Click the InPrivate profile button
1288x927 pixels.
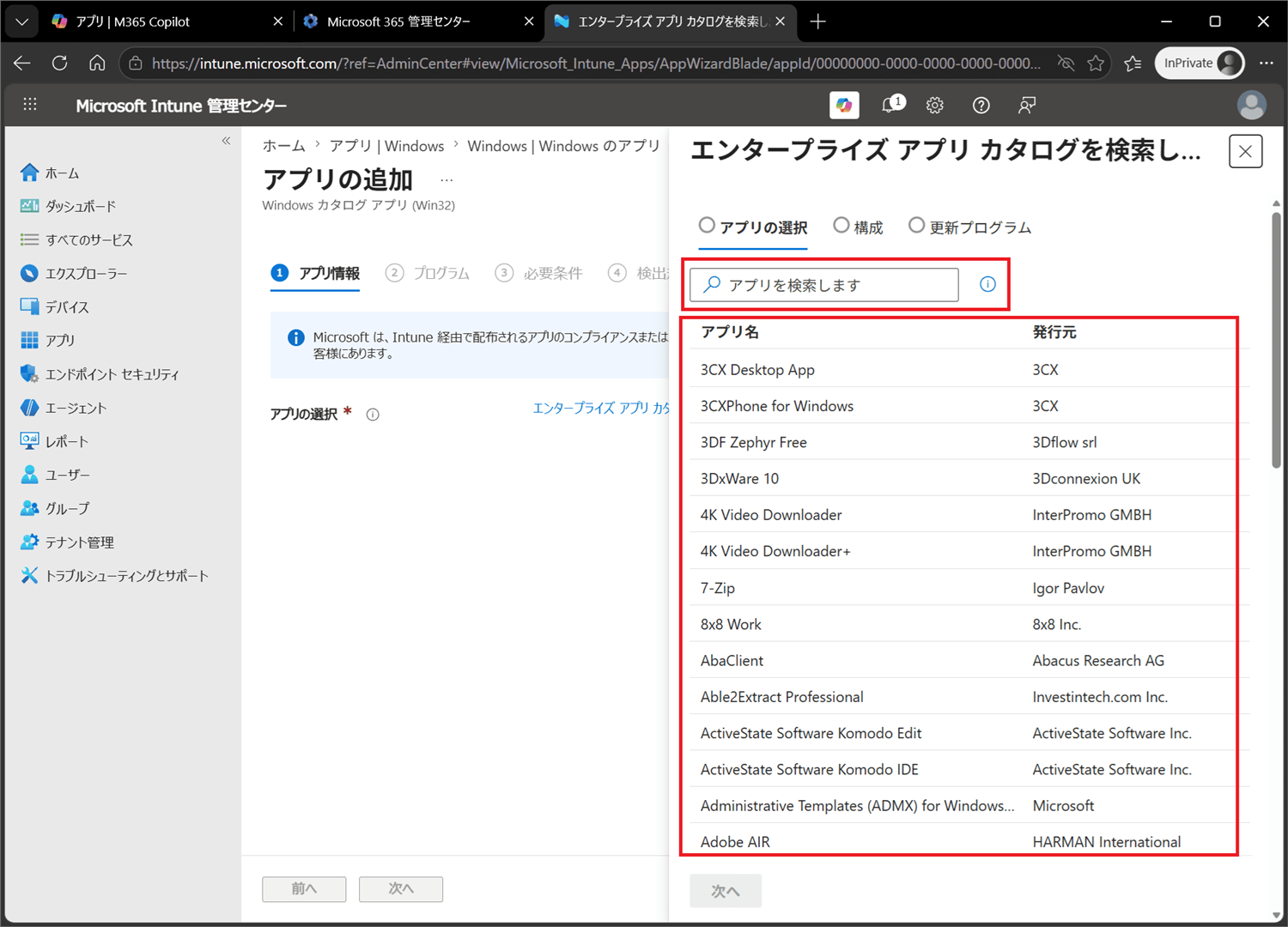(x=1200, y=63)
